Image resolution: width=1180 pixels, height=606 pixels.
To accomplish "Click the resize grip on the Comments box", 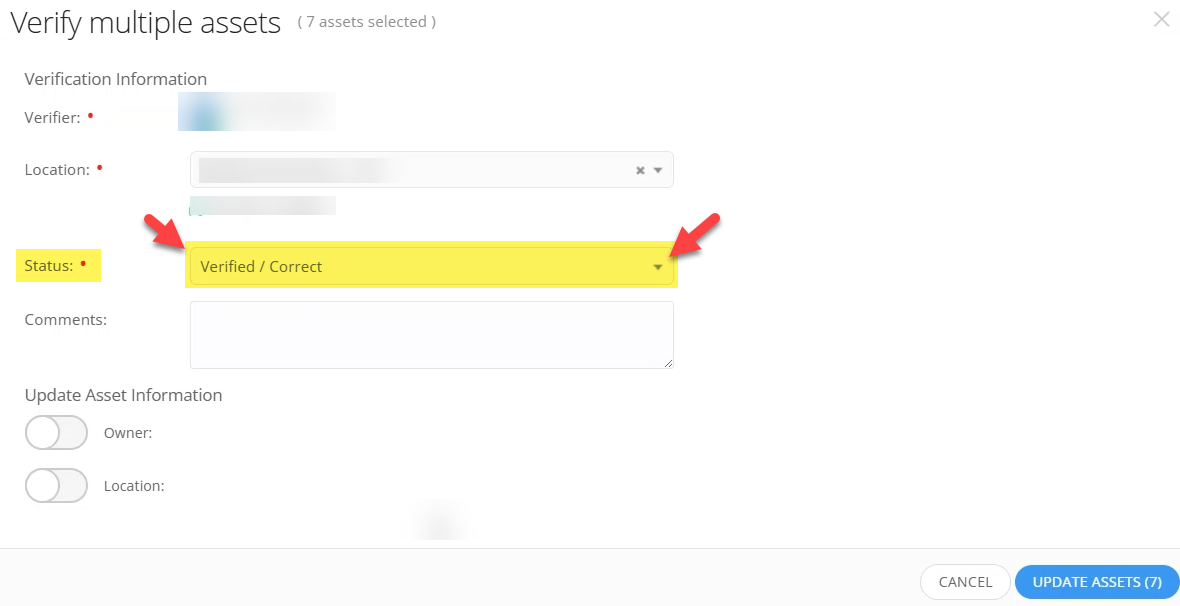I will pos(668,362).
